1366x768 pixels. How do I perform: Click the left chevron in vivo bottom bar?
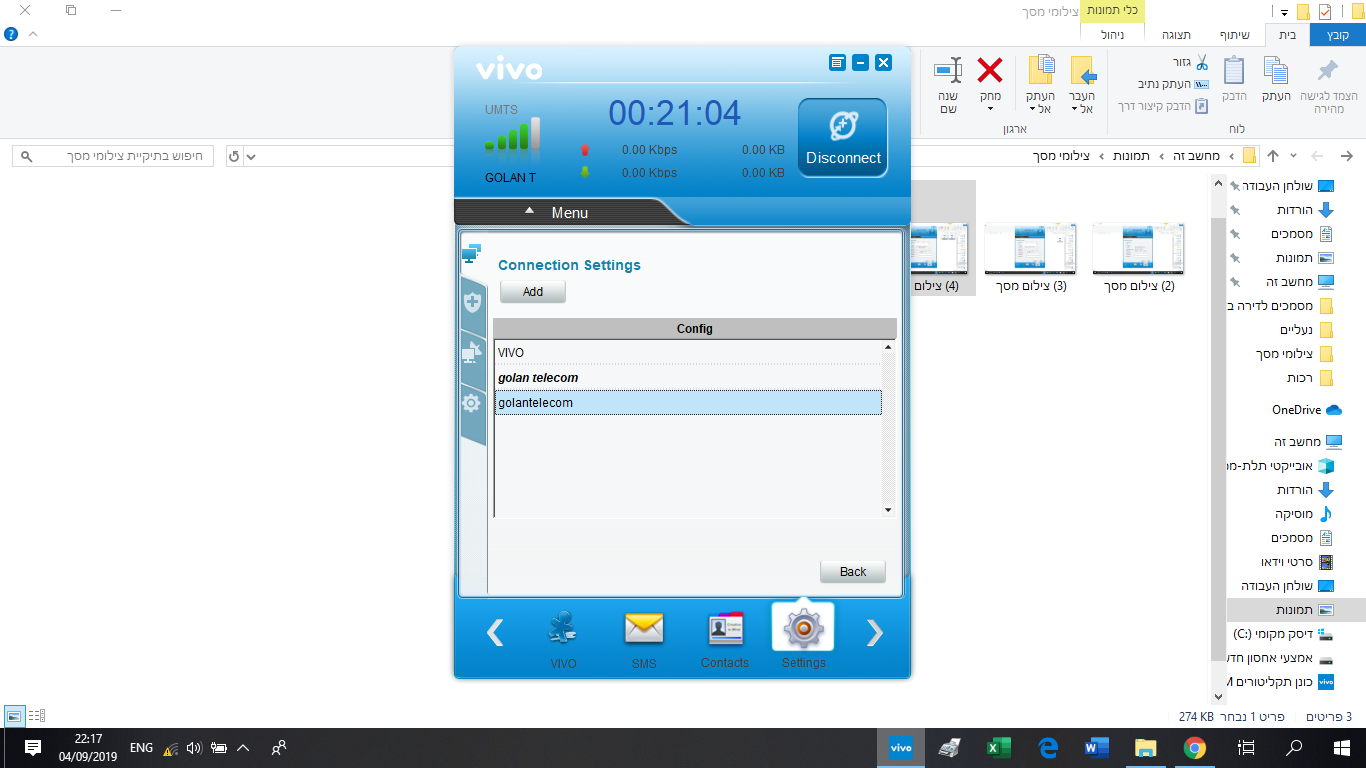click(x=495, y=632)
